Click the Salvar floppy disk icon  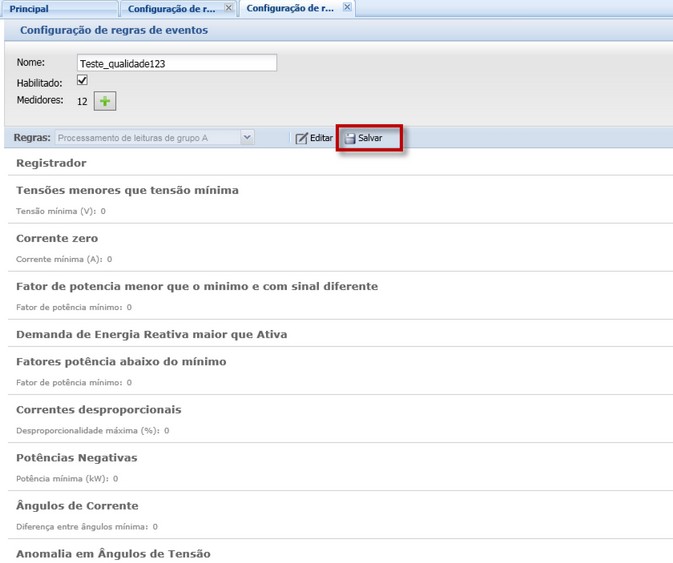350,138
